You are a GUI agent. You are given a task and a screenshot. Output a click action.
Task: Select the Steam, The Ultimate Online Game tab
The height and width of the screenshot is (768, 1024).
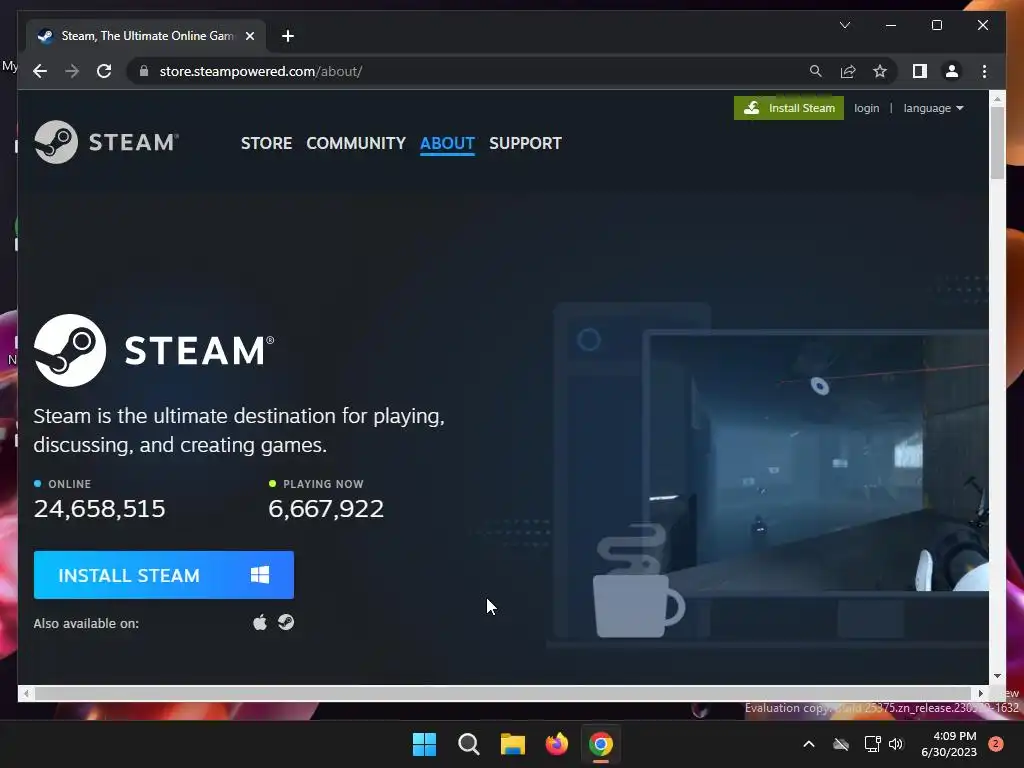(146, 36)
